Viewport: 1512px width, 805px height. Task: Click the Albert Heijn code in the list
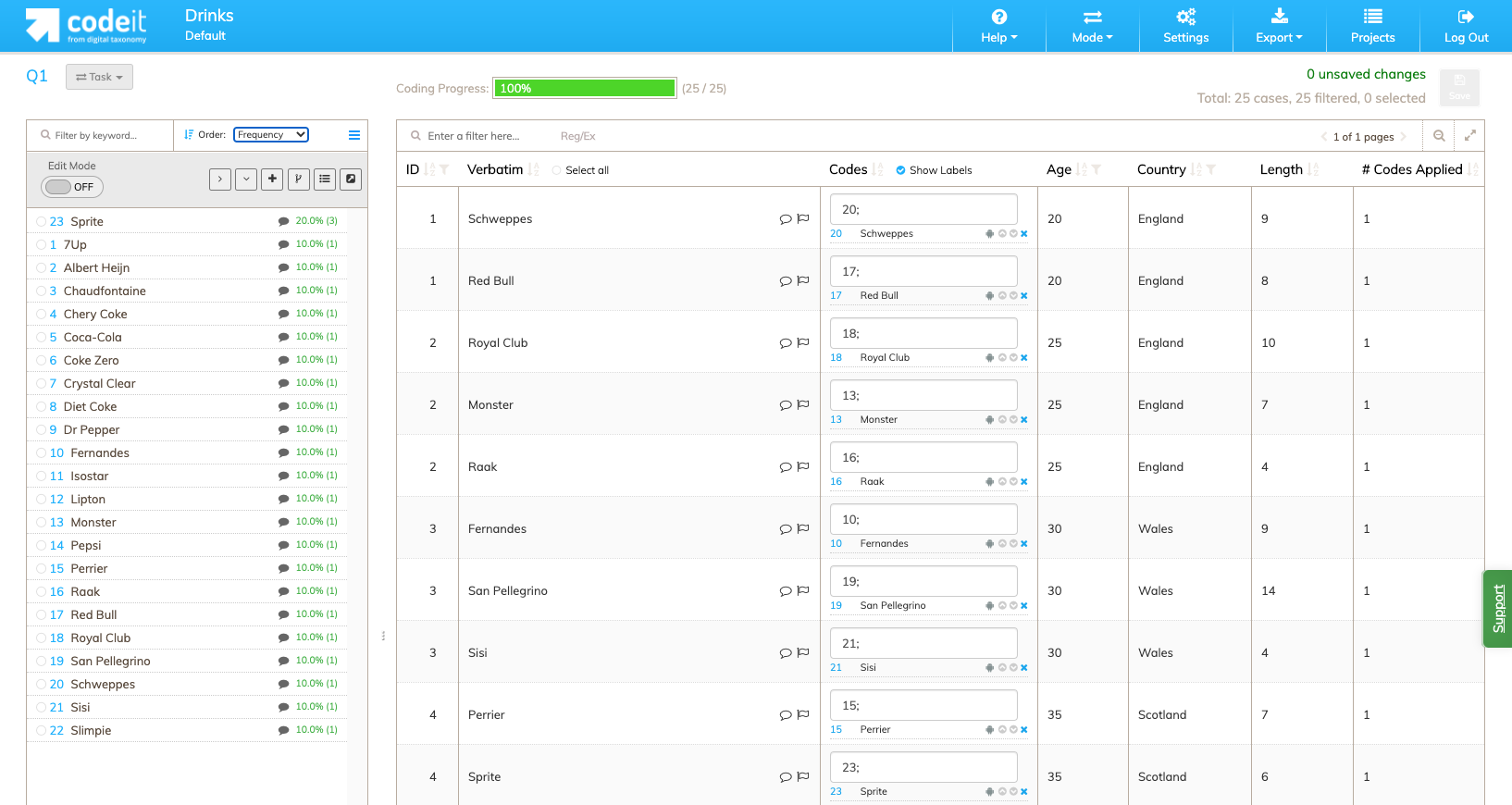tap(96, 267)
